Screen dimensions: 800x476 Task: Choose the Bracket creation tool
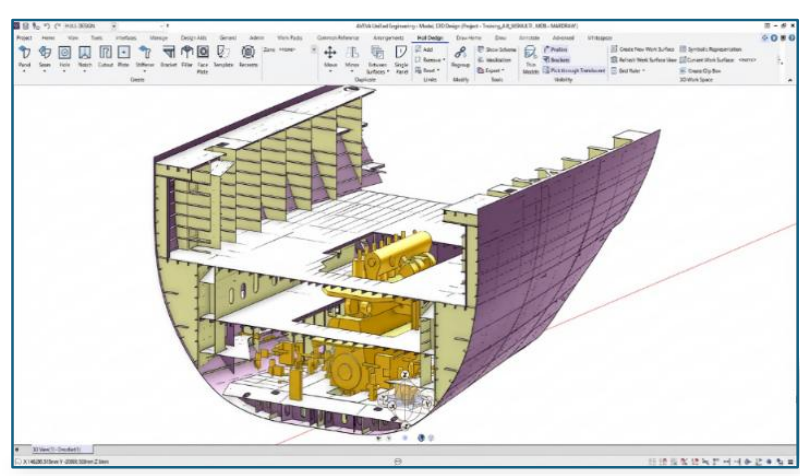[168, 52]
